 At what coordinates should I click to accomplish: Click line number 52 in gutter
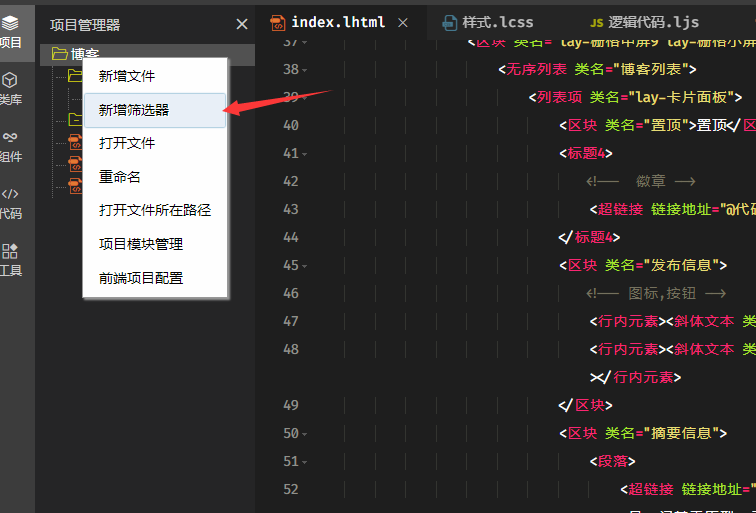[291, 489]
